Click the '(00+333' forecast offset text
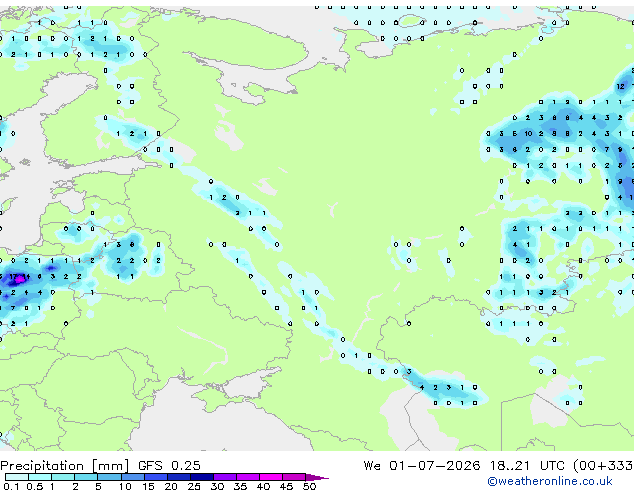 coord(603,466)
